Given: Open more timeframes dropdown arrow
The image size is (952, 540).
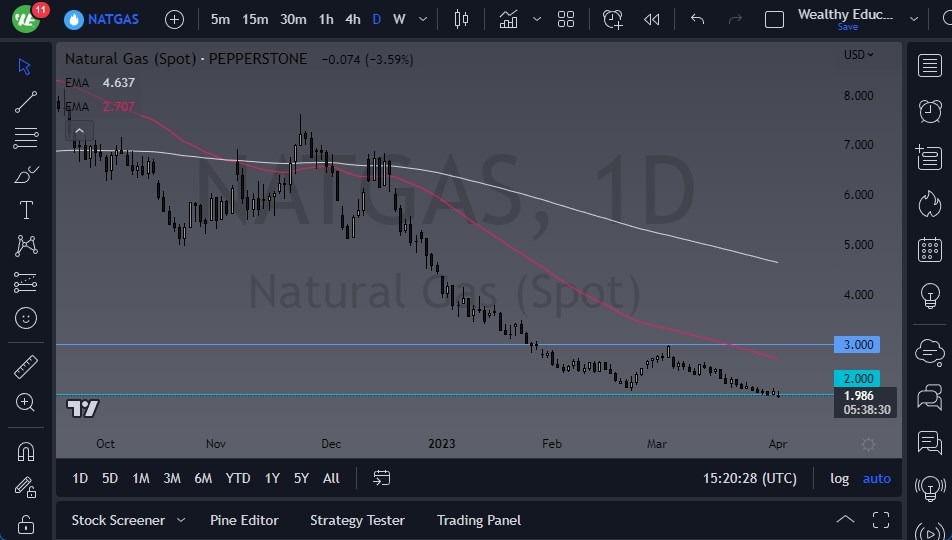Looking at the screenshot, I should point(423,19).
